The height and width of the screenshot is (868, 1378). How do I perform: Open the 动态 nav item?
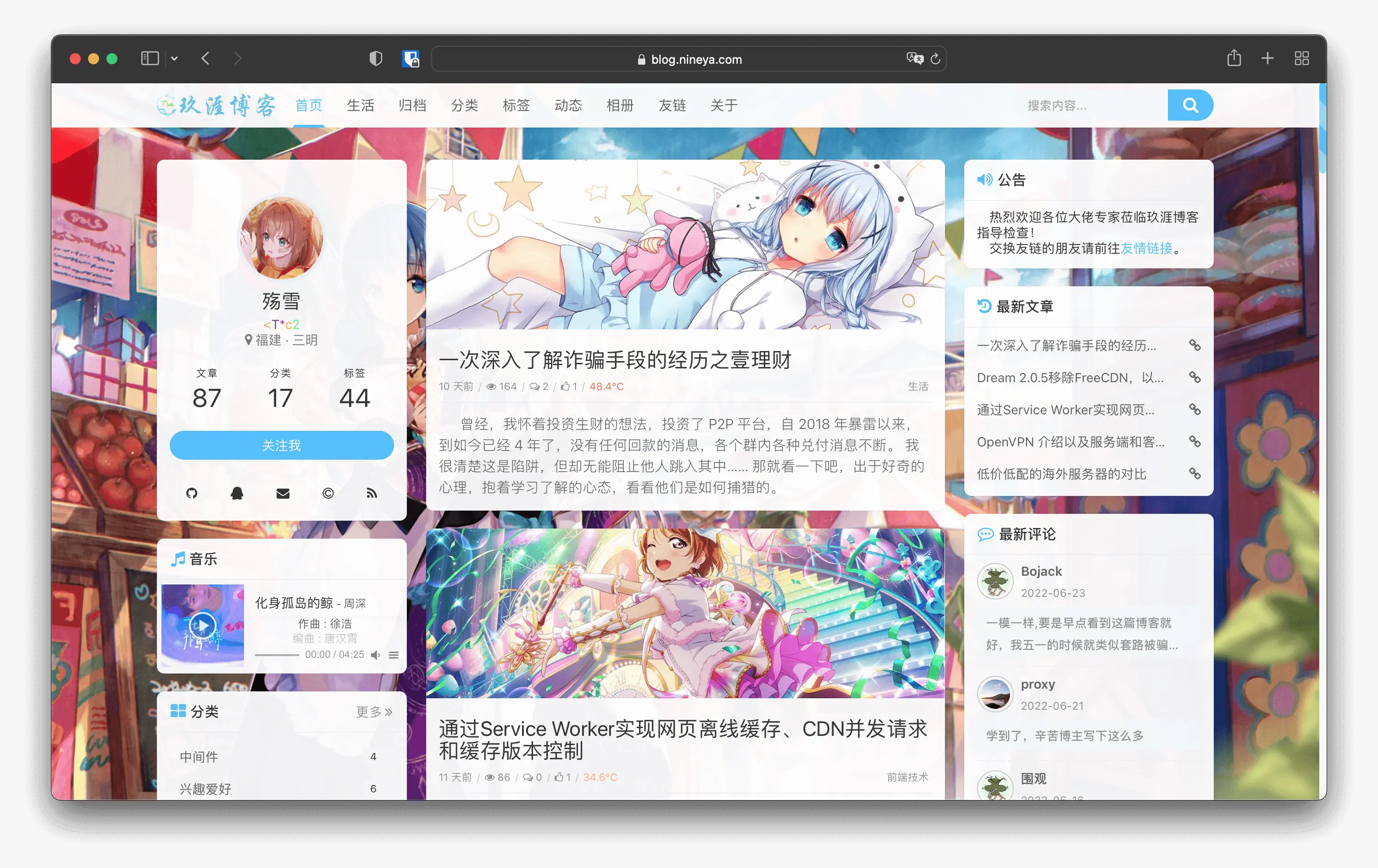point(568,105)
